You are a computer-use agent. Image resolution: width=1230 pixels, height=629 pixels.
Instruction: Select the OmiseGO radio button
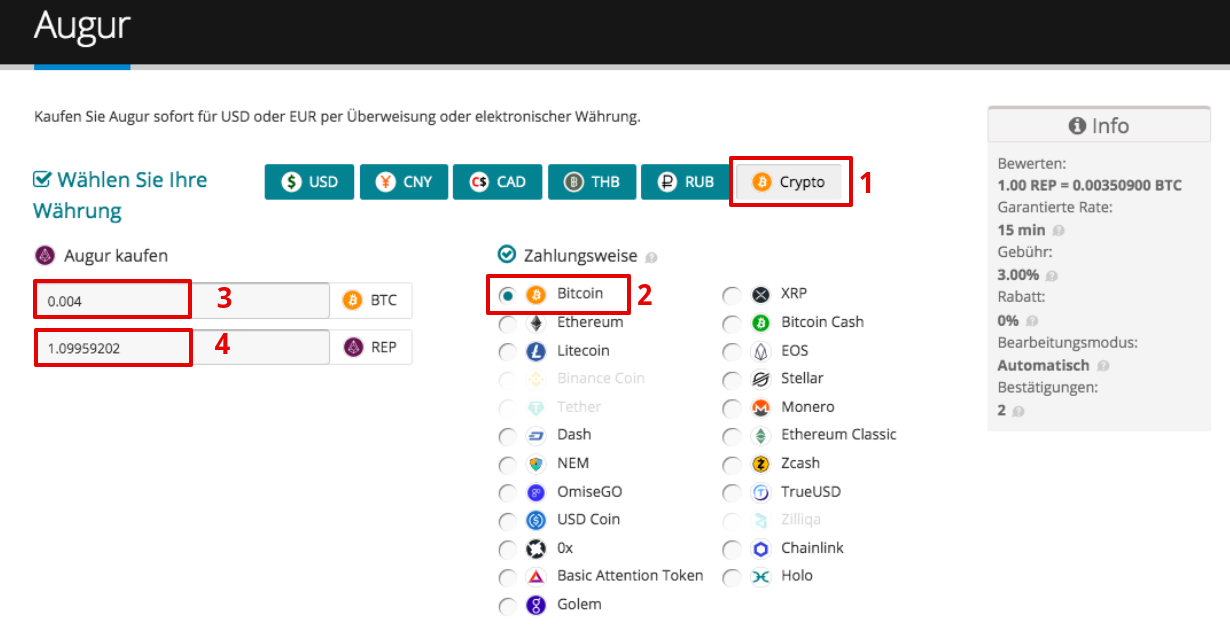pyautogui.click(x=508, y=493)
